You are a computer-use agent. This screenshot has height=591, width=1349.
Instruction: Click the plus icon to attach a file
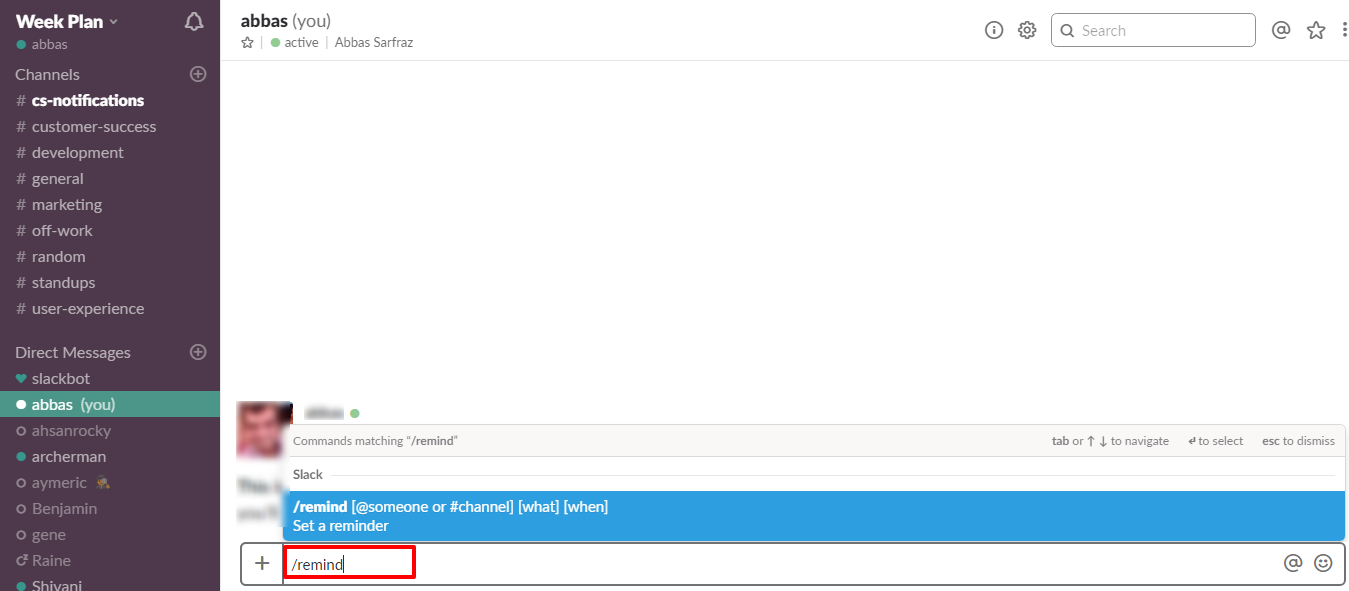[x=261, y=562]
